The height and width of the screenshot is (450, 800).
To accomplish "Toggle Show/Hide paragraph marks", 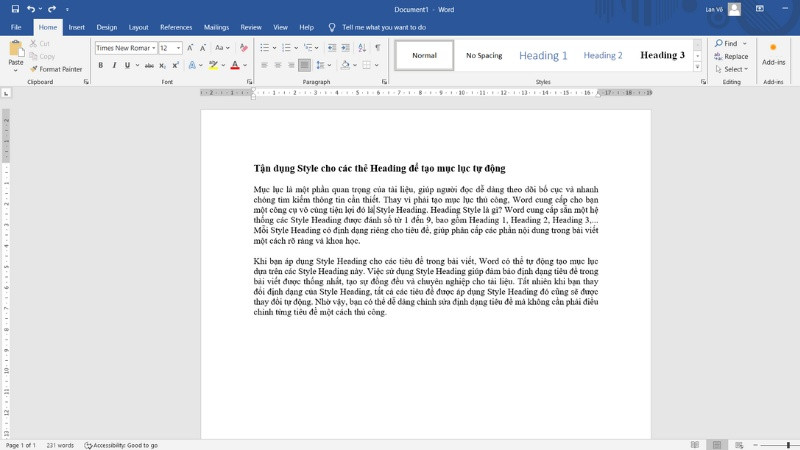I will pos(377,48).
